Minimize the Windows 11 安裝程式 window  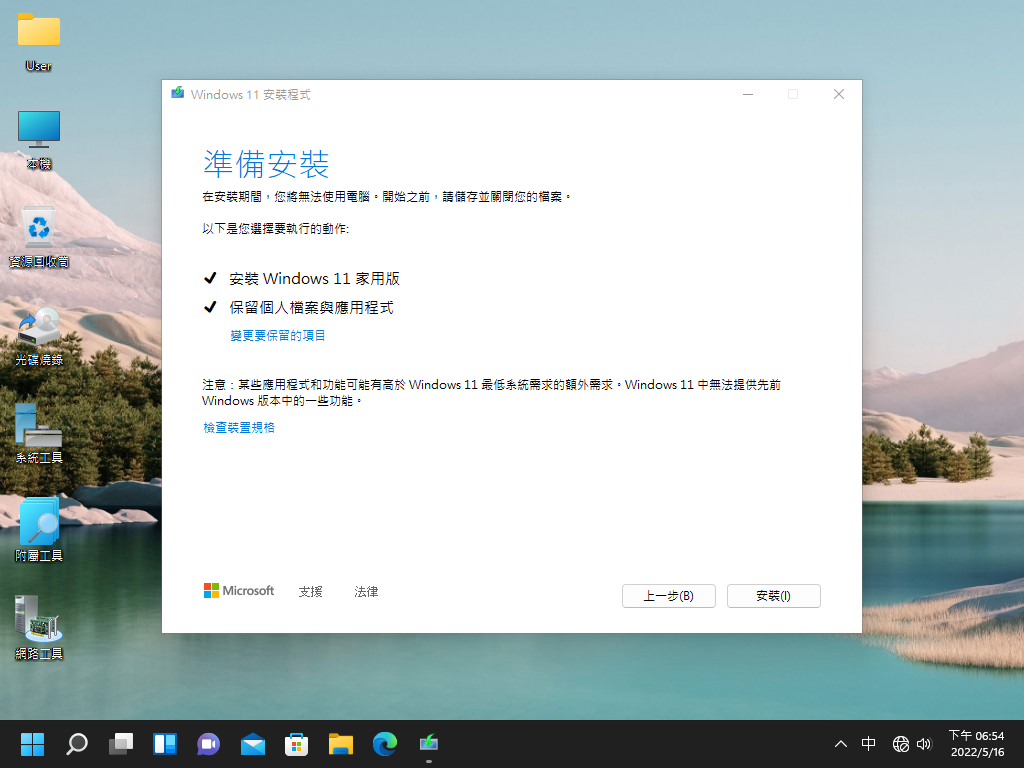point(748,94)
